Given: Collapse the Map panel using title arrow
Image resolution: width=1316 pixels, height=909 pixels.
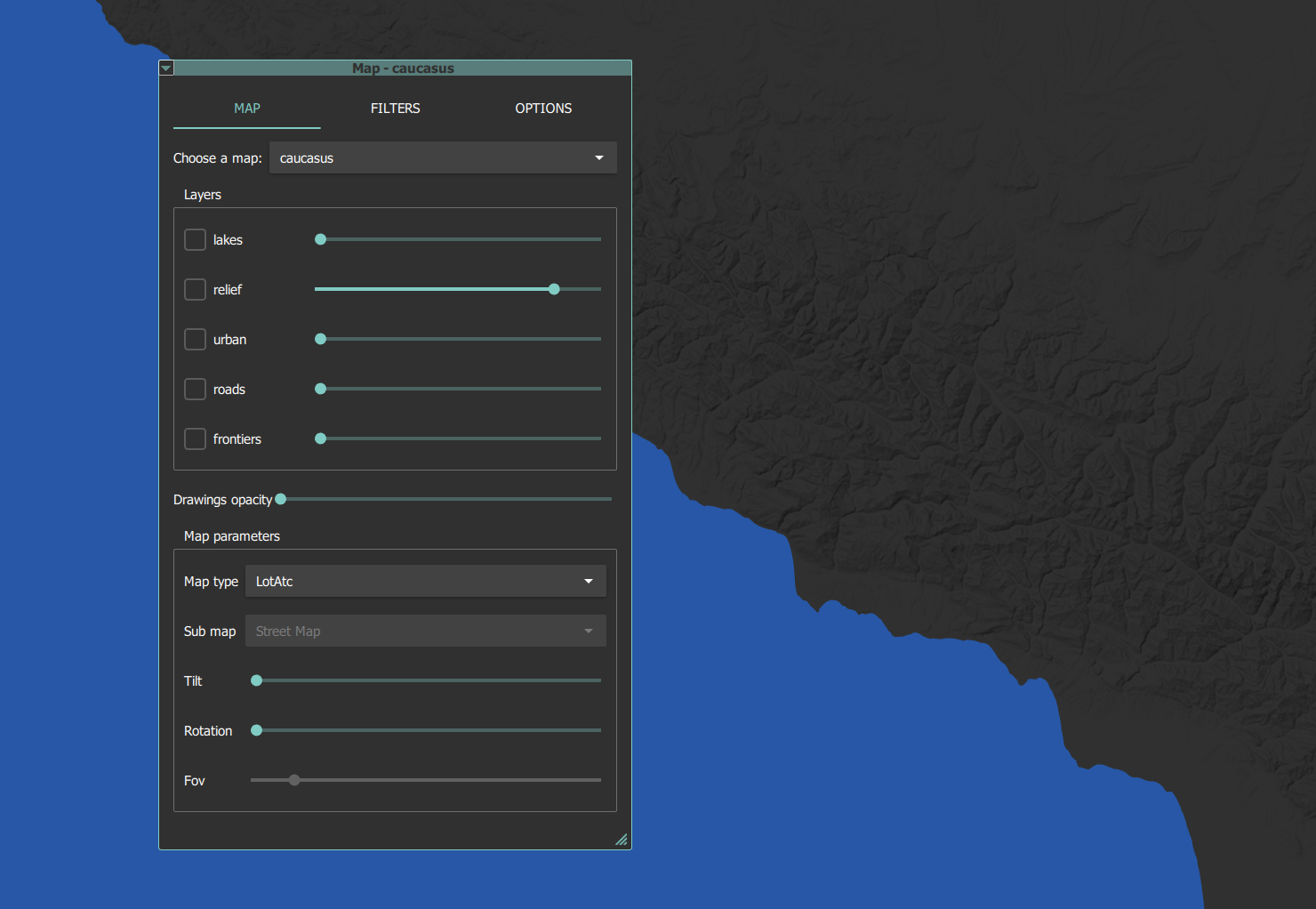Looking at the screenshot, I should [166, 68].
